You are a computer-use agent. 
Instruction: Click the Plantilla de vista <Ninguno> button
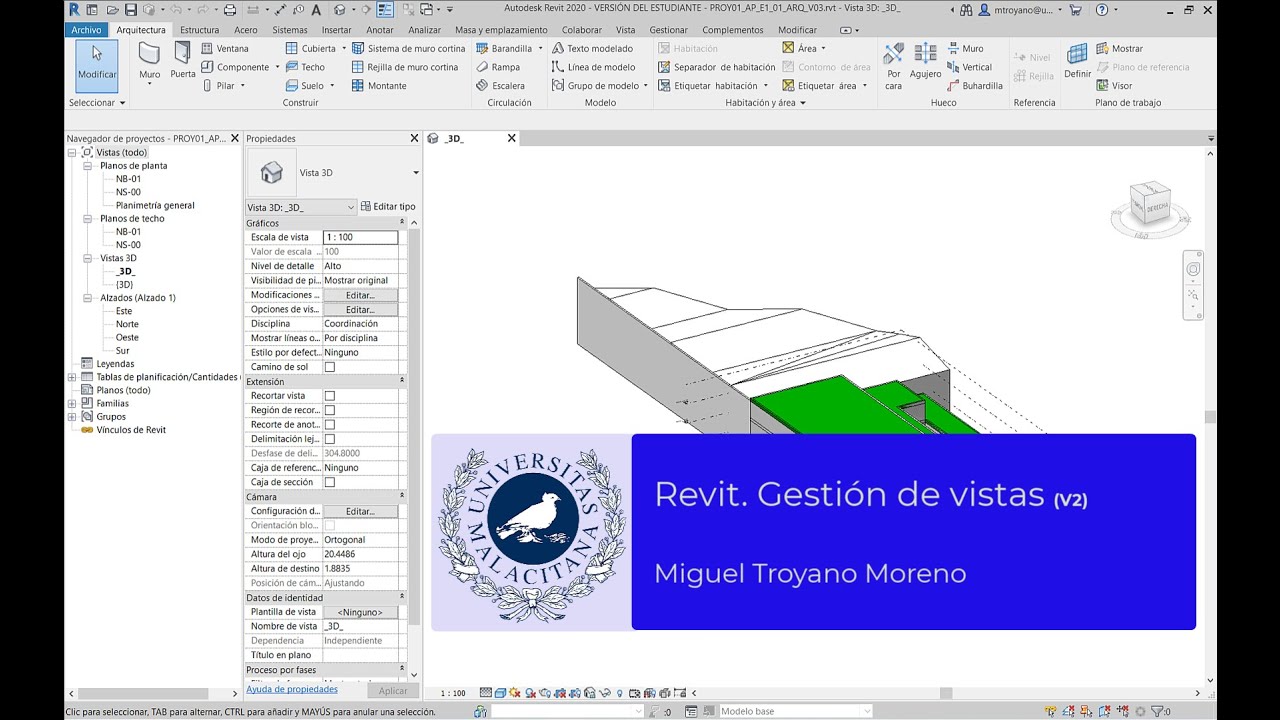(360, 612)
